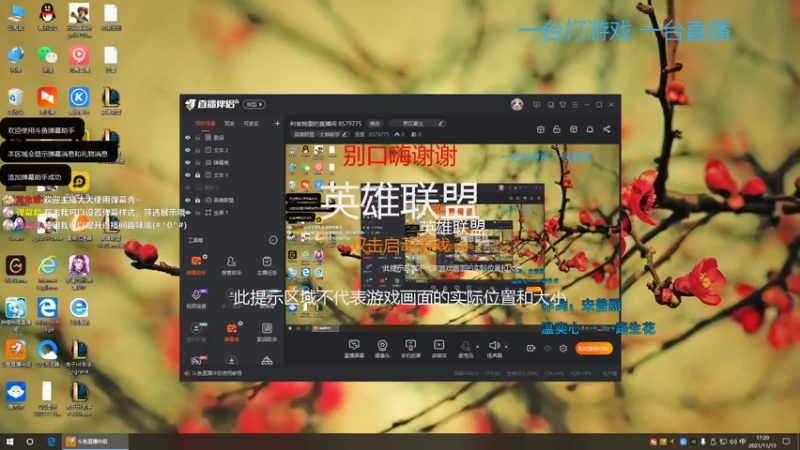Open the PK tool in the toolbox
Image resolution: width=800 pixels, height=450 pixels.
point(196,361)
